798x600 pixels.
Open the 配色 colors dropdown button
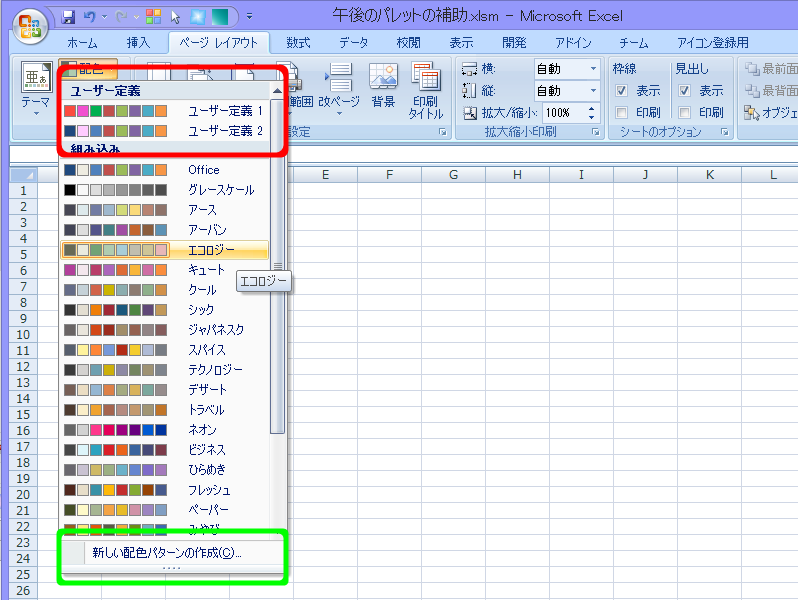pyautogui.click(x=88, y=68)
